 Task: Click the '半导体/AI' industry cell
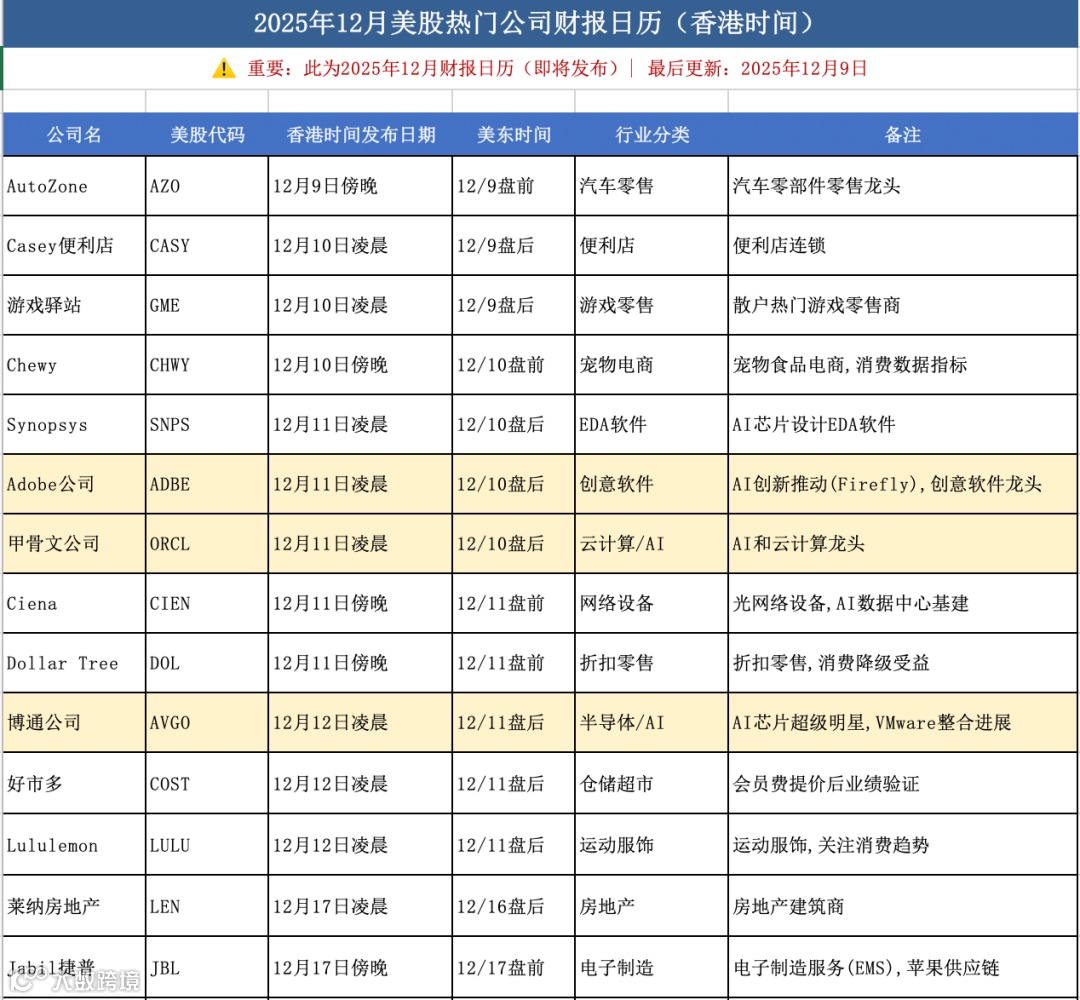pos(652,722)
